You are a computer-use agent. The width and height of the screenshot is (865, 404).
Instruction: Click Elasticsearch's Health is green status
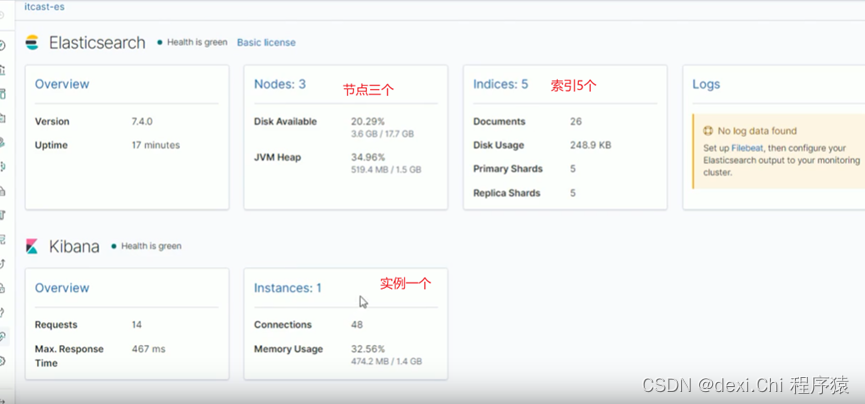193,42
